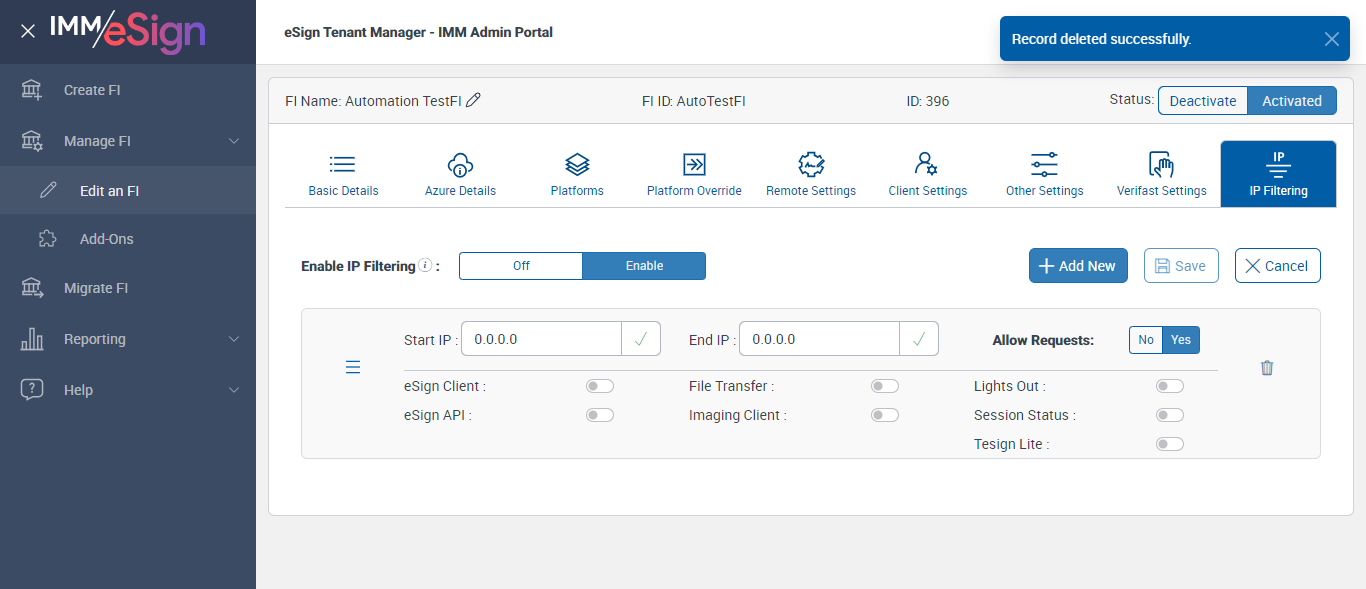Delete the IP range with trash icon
Image resolution: width=1366 pixels, height=589 pixels.
click(1267, 368)
